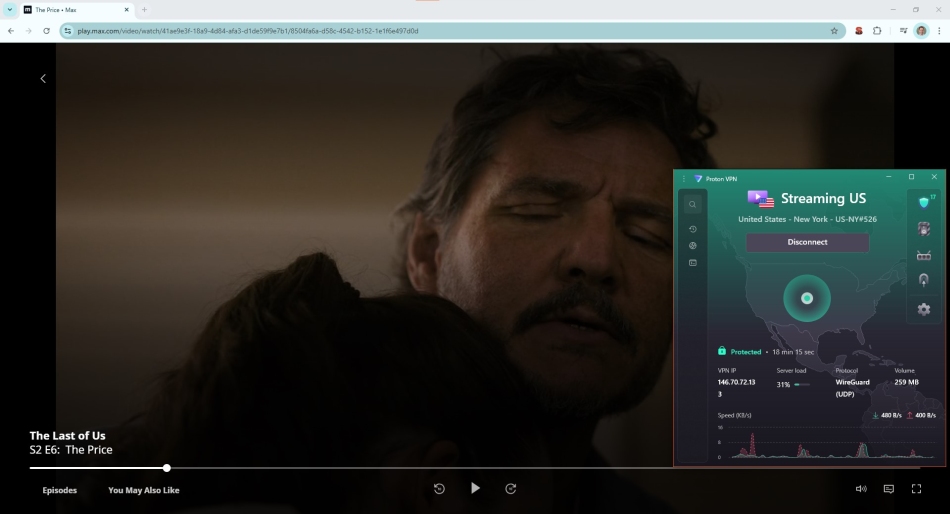The image size is (950, 514).
Task: Skip forward 10 seconds in the video
Action: click(x=511, y=489)
